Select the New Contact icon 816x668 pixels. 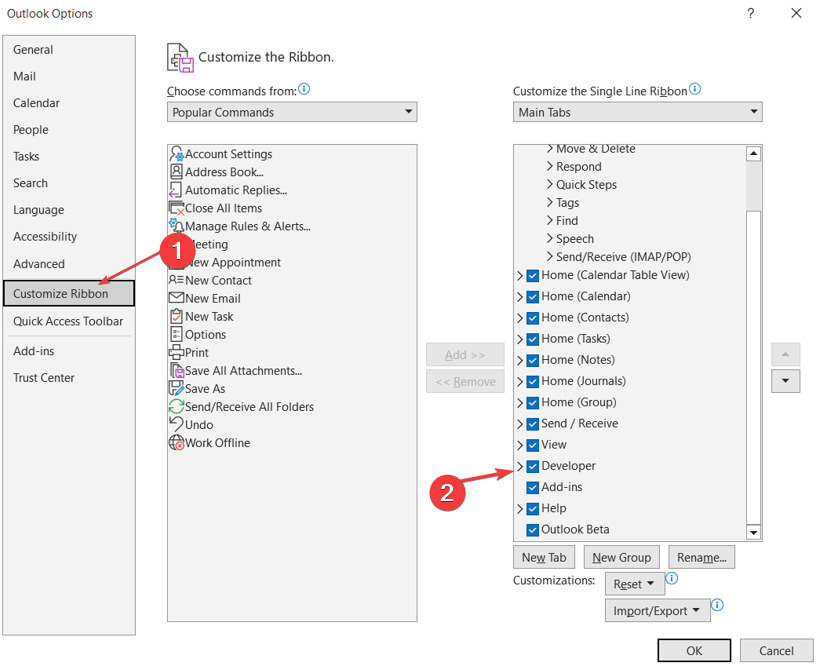(x=176, y=280)
